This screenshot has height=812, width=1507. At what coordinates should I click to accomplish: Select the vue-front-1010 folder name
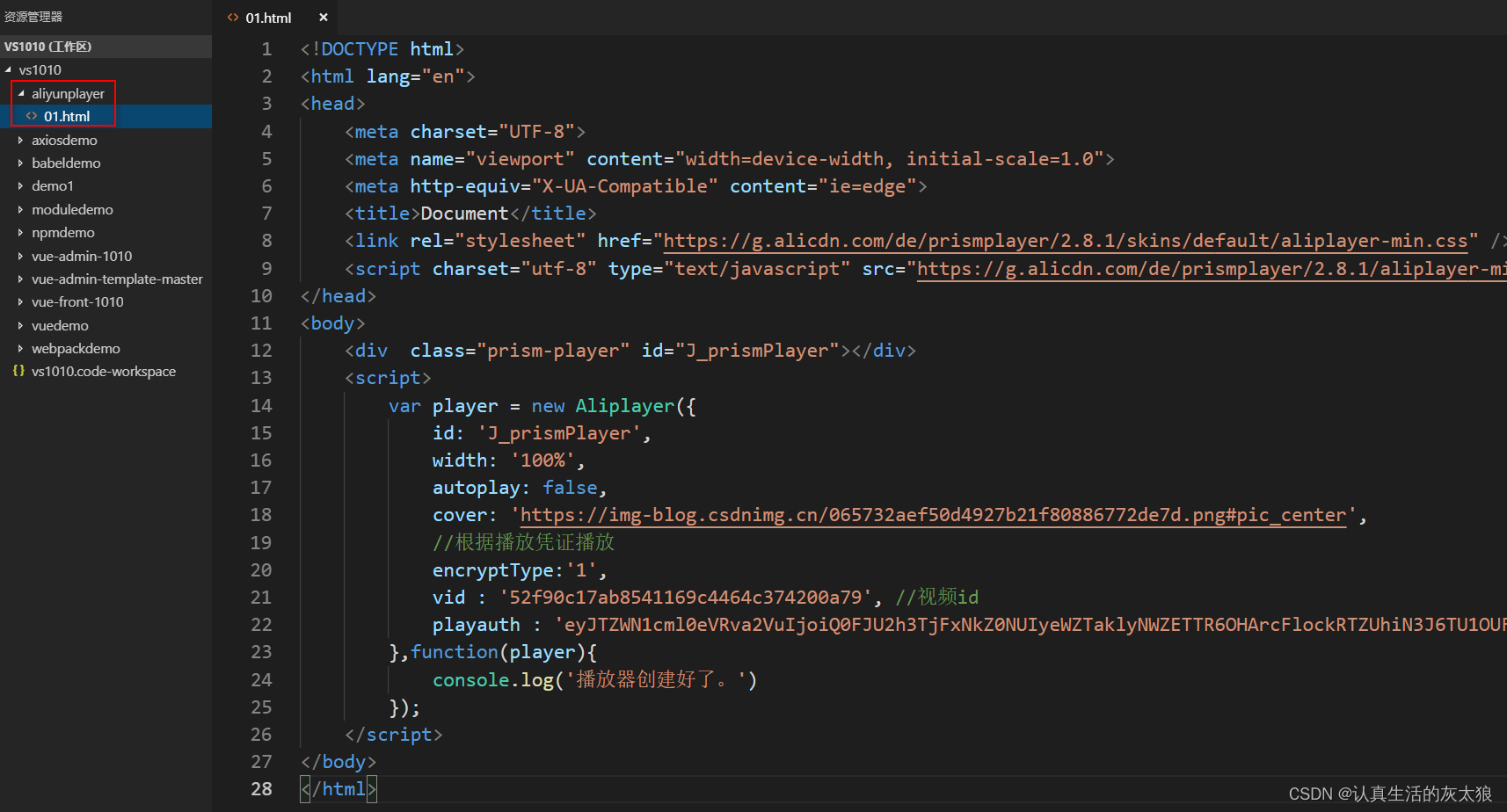click(x=77, y=301)
